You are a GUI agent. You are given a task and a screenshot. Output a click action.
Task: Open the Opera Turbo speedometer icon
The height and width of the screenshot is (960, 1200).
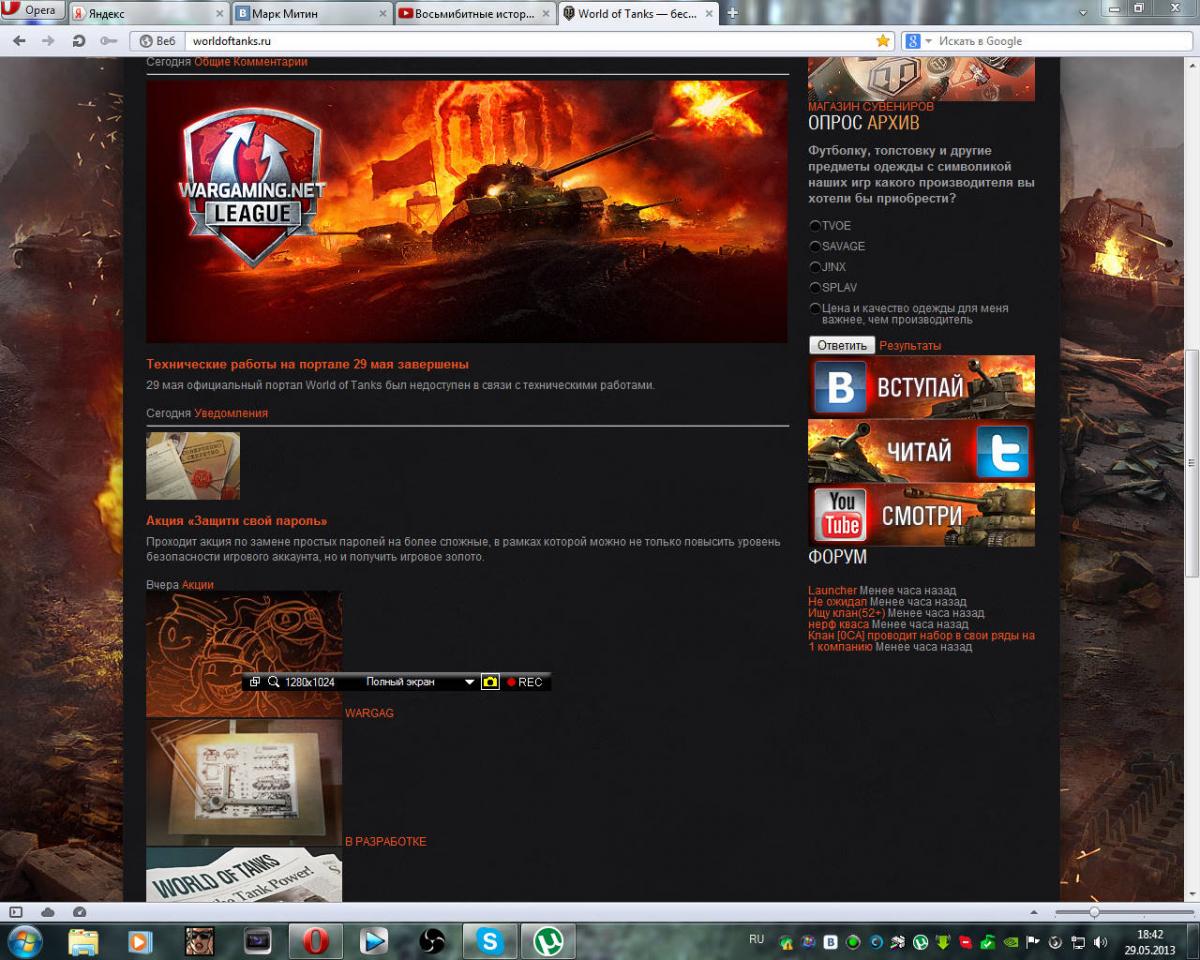point(80,912)
